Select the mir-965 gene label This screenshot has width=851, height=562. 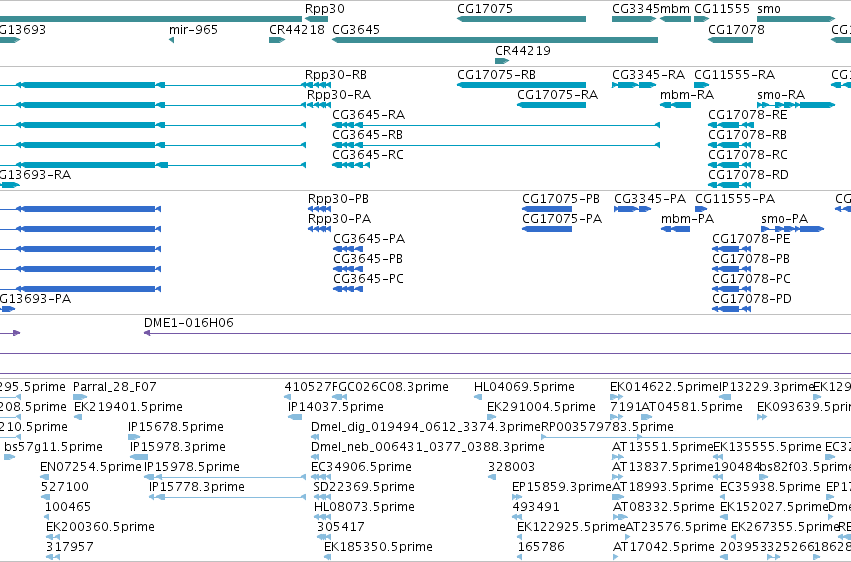[x=193, y=30]
